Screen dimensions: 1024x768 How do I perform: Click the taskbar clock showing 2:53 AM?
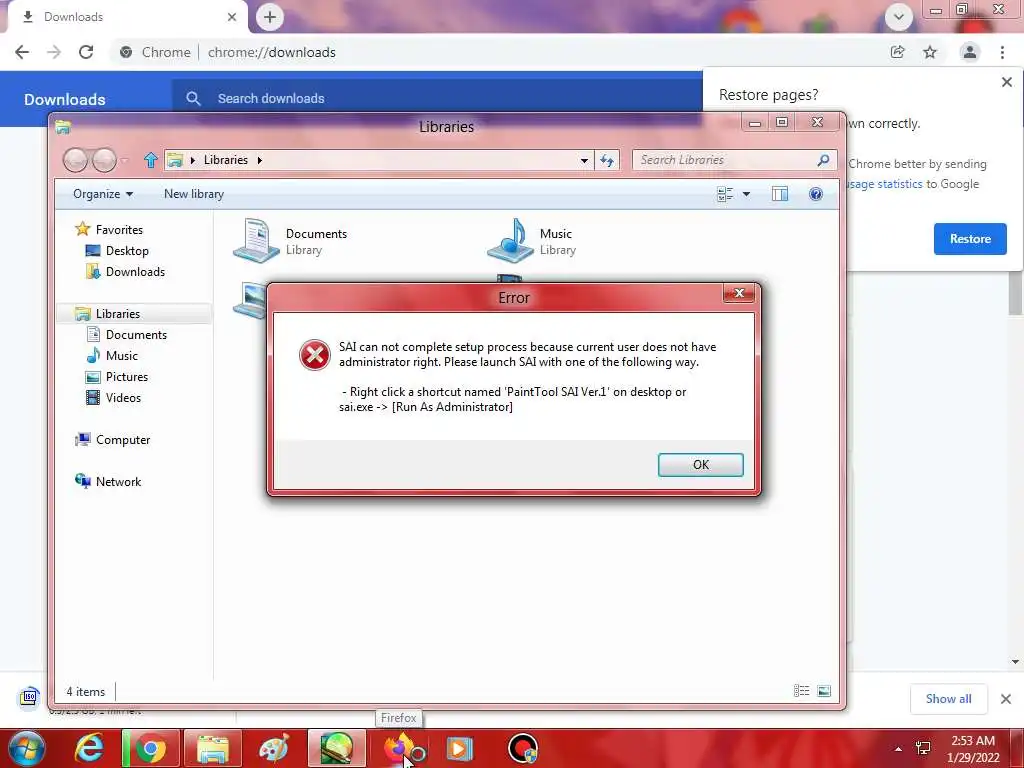(x=973, y=749)
